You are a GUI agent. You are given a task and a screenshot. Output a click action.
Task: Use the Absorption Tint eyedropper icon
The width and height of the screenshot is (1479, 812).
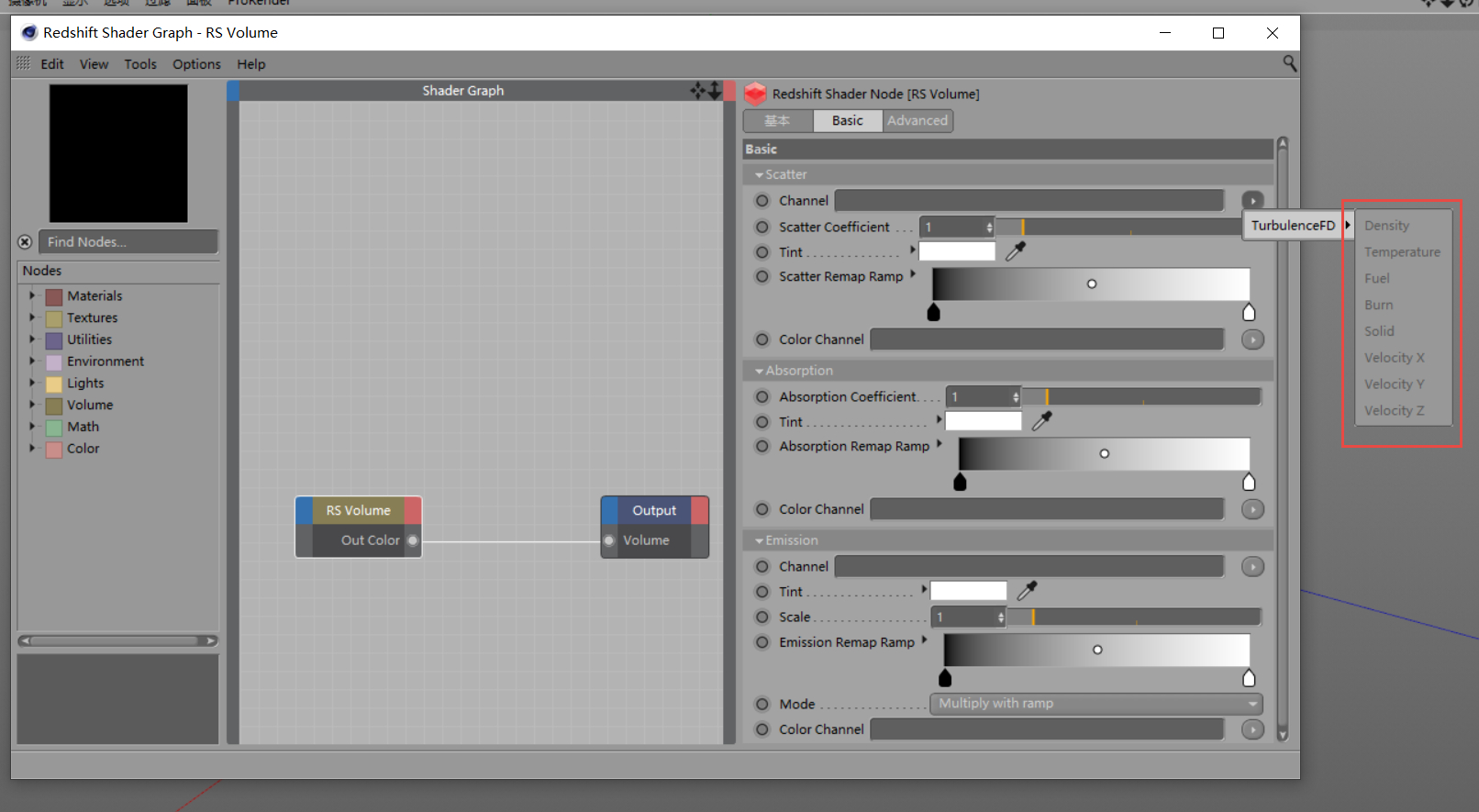coord(1042,420)
